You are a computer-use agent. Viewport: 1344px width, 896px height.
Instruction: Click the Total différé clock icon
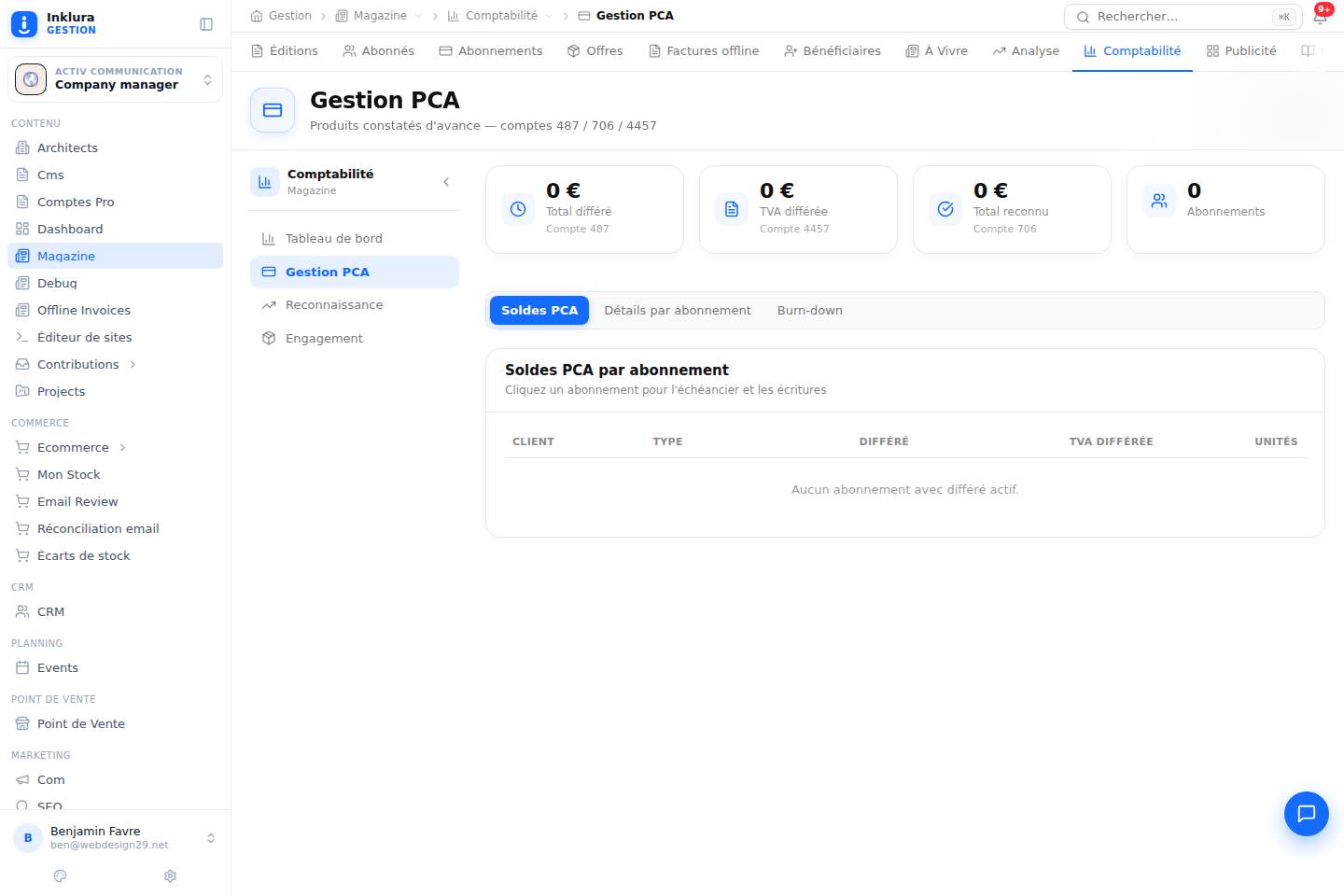point(518,209)
